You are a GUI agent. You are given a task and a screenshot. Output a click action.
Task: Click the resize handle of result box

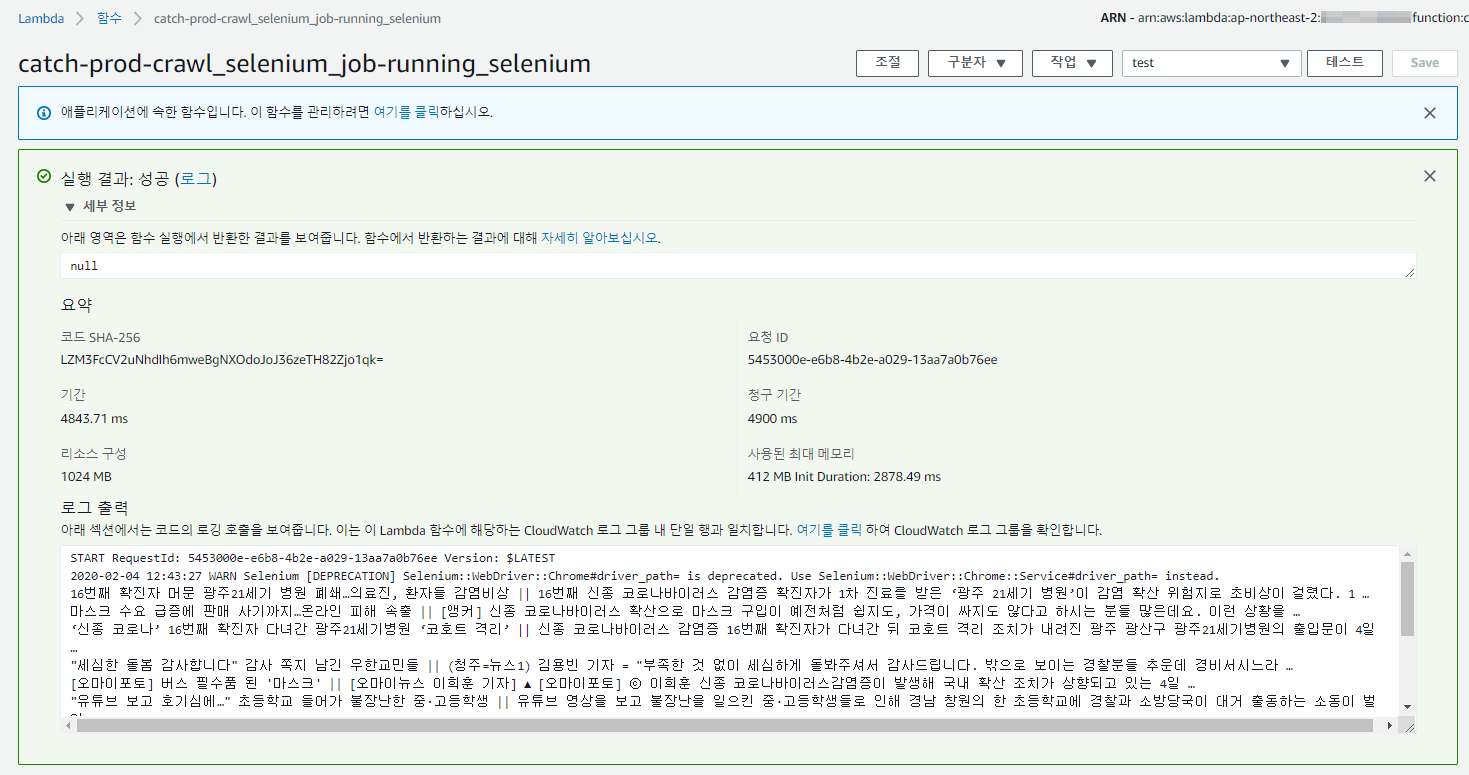pos(1410,272)
